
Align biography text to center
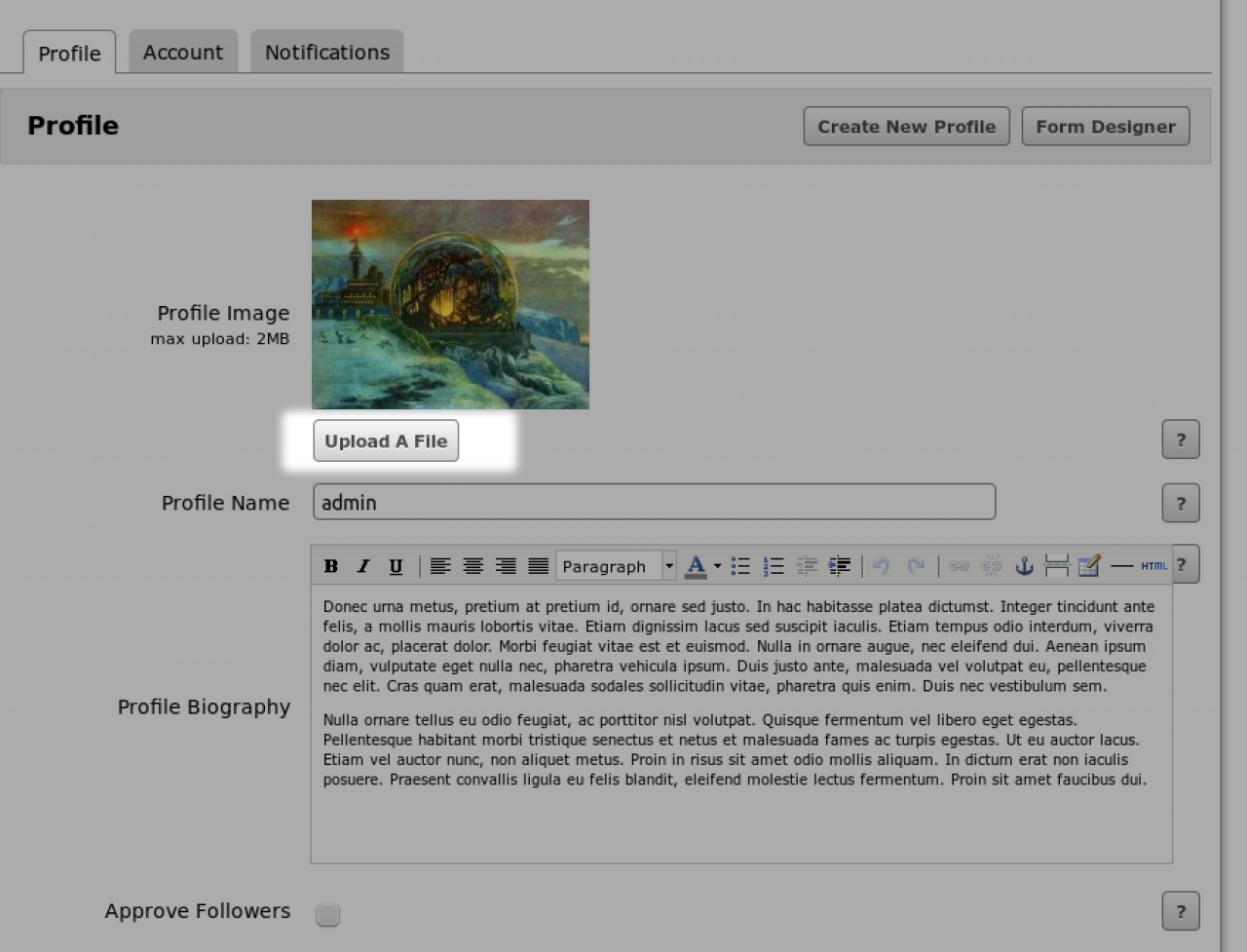(473, 566)
